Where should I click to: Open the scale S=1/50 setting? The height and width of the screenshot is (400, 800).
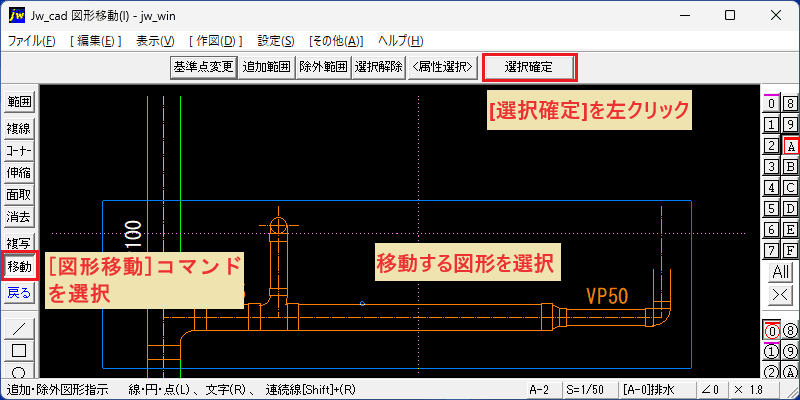(589, 390)
